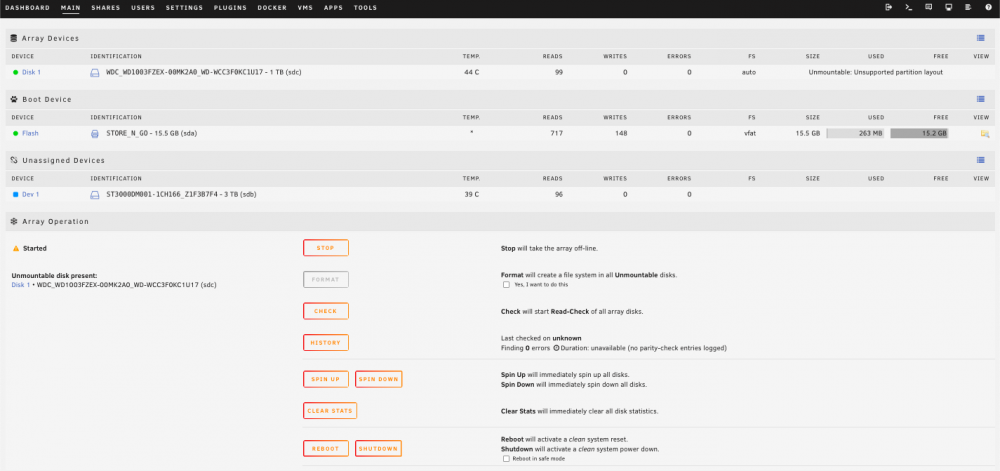1000x471 pixels.
Task: Open the Docker tab
Action: (272, 8)
